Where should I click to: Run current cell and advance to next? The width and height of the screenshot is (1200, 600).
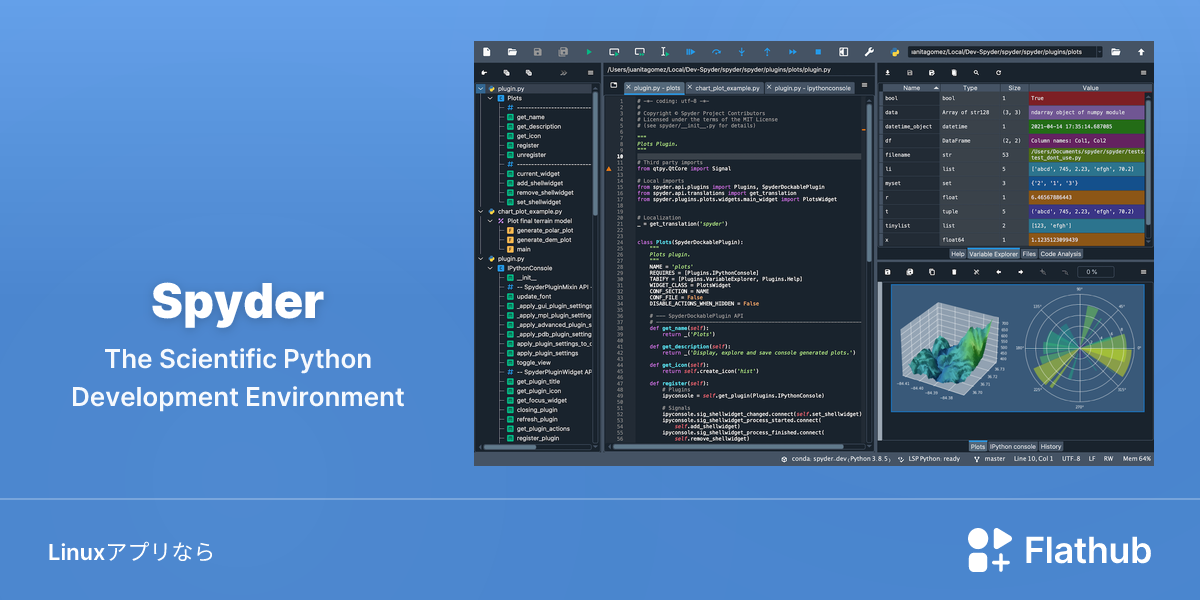(640, 51)
